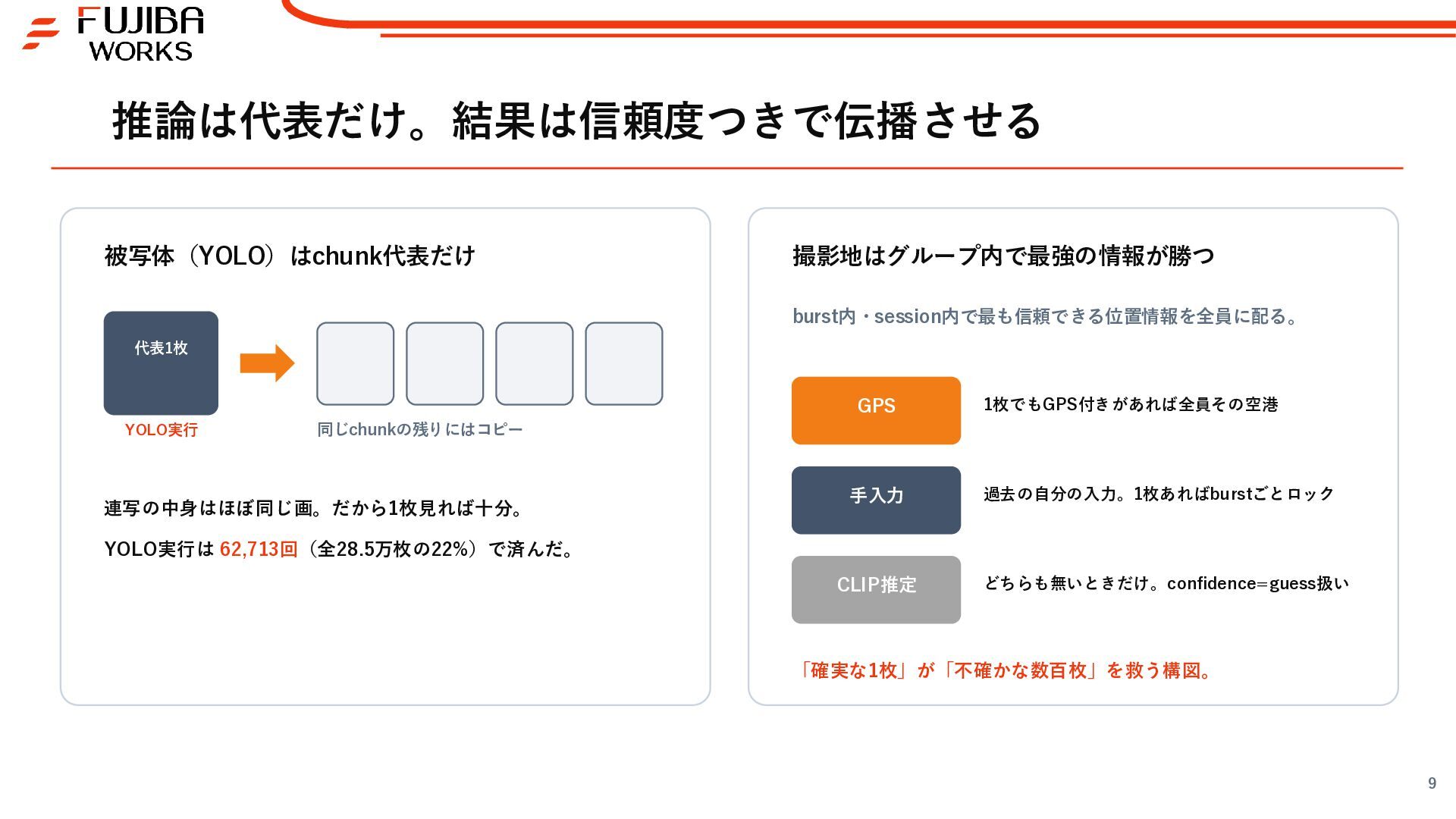
Task: Click the gray CLIP推定 block
Action: [x=876, y=589]
